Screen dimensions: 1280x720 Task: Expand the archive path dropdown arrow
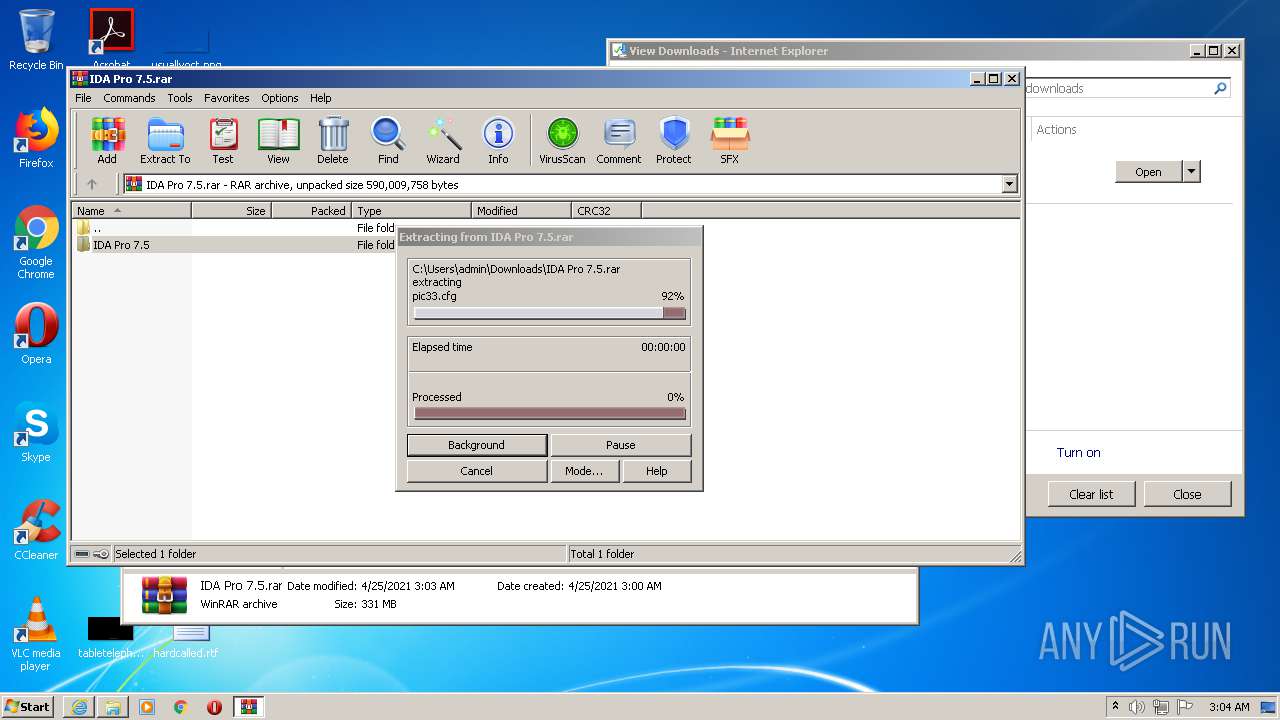(1009, 184)
